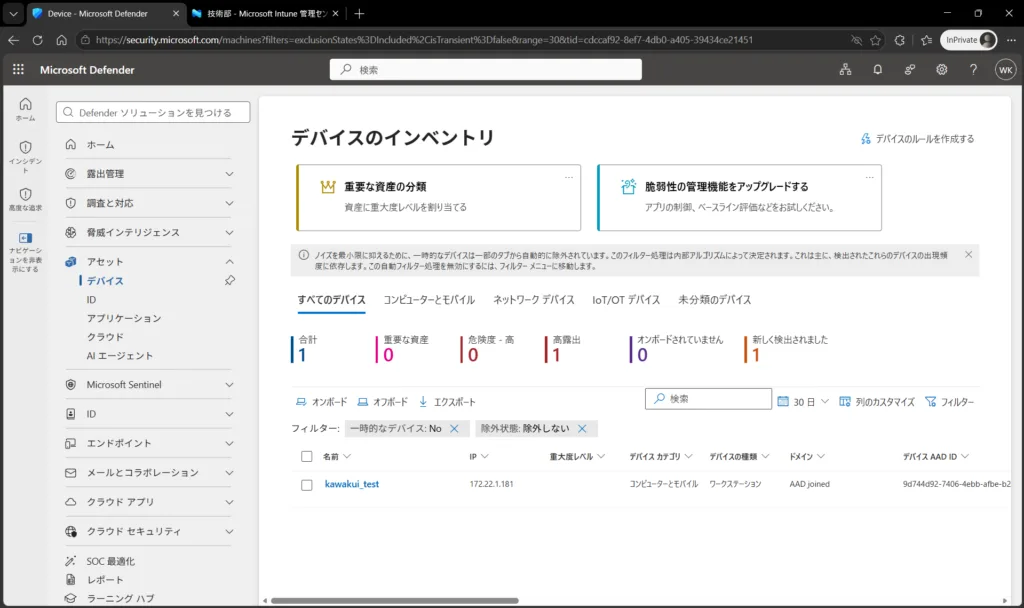Open the tenant organization tree icon
The height and width of the screenshot is (608, 1024).
click(845, 69)
